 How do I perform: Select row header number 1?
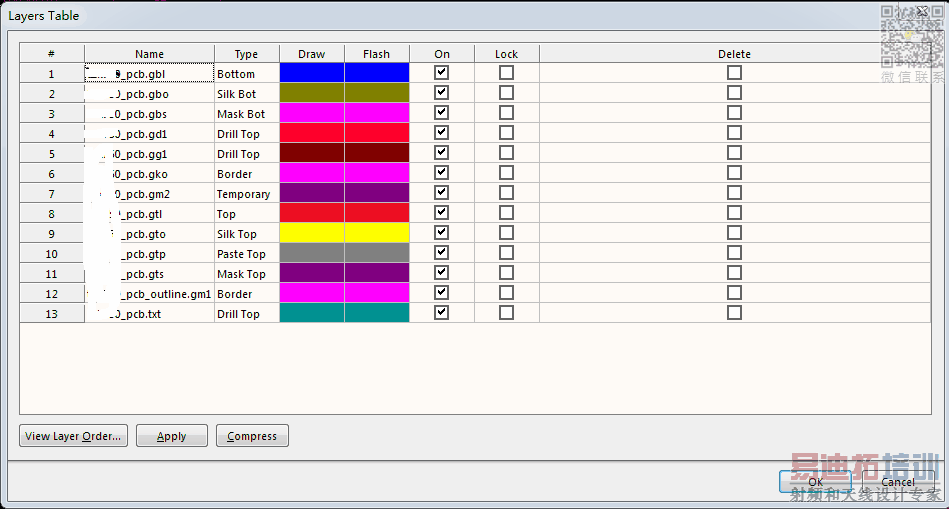(x=52, y=74)
